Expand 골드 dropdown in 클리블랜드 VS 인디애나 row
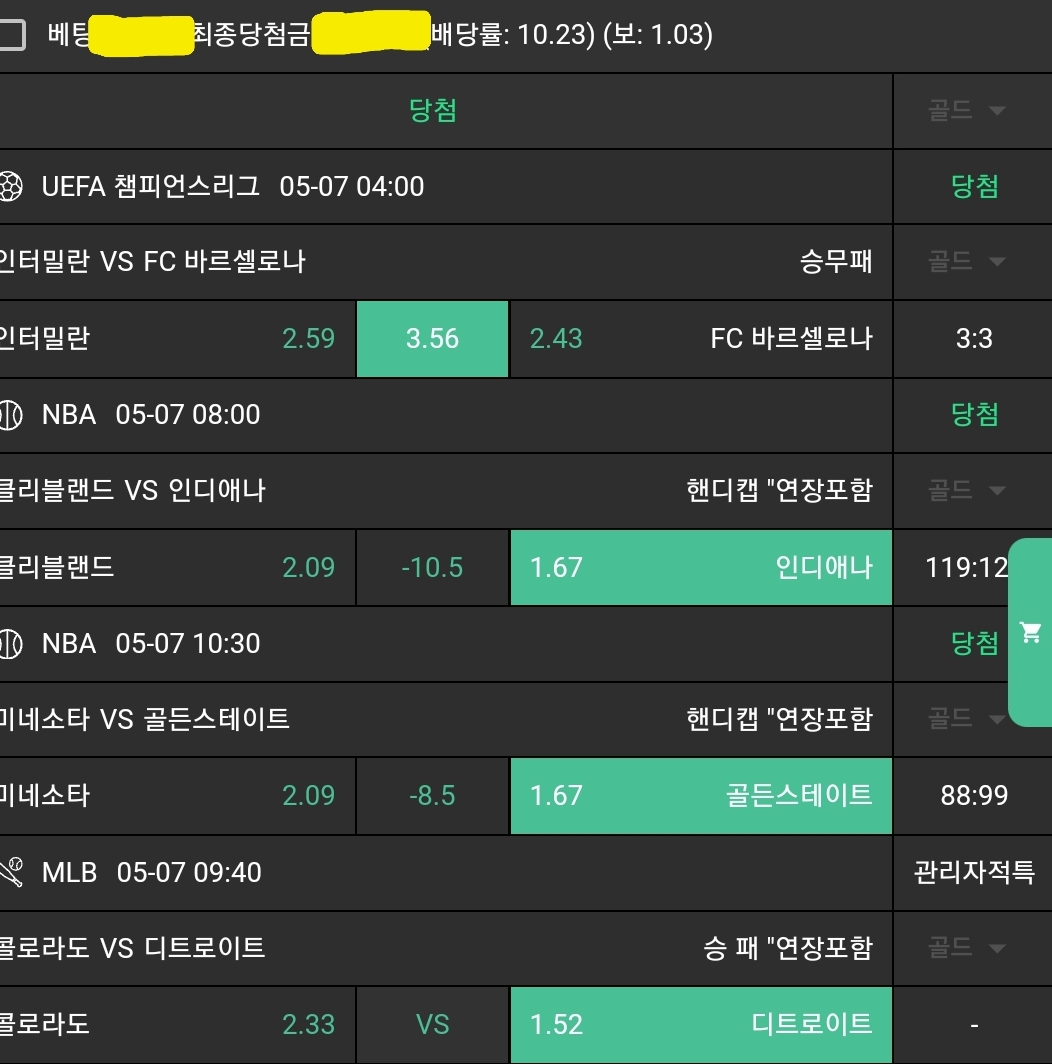The width and height of the screenshot is (1052, 1064). click(x=966, y=490)
